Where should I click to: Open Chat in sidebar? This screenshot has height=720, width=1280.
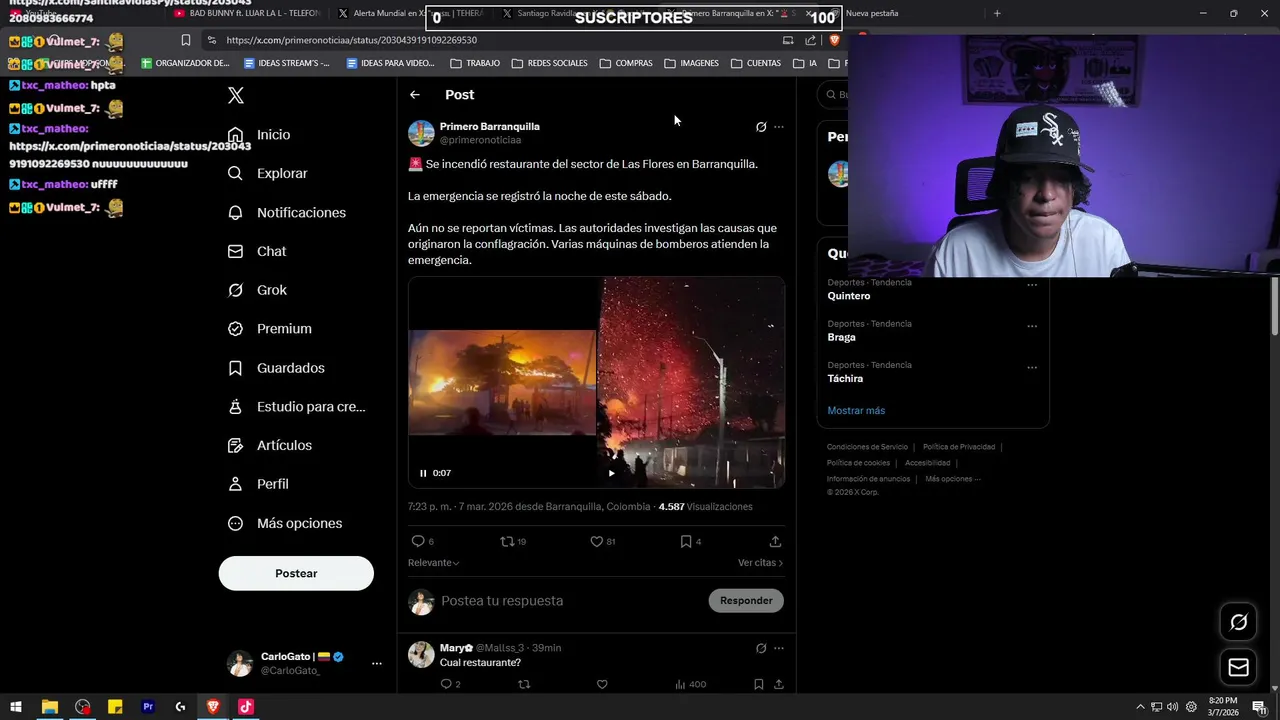[x=257, y=252]
